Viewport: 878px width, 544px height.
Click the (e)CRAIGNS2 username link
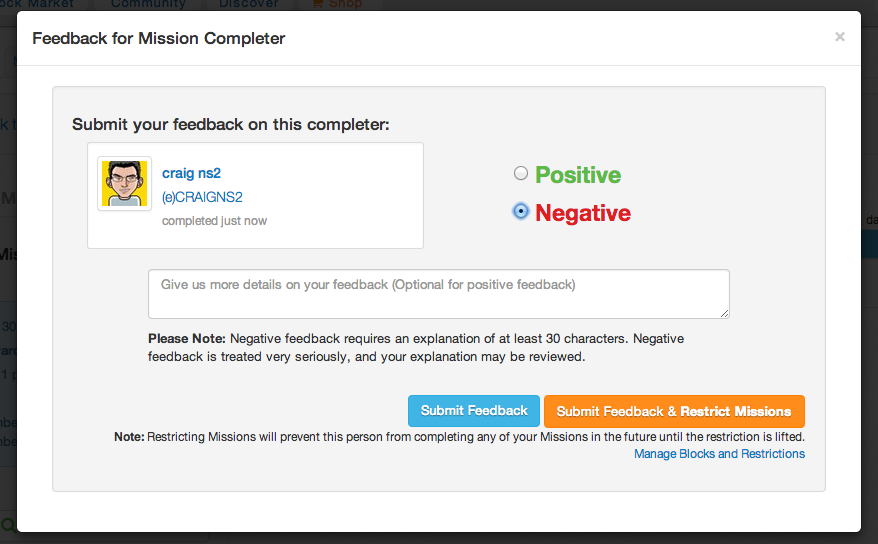tap(202, 198)
